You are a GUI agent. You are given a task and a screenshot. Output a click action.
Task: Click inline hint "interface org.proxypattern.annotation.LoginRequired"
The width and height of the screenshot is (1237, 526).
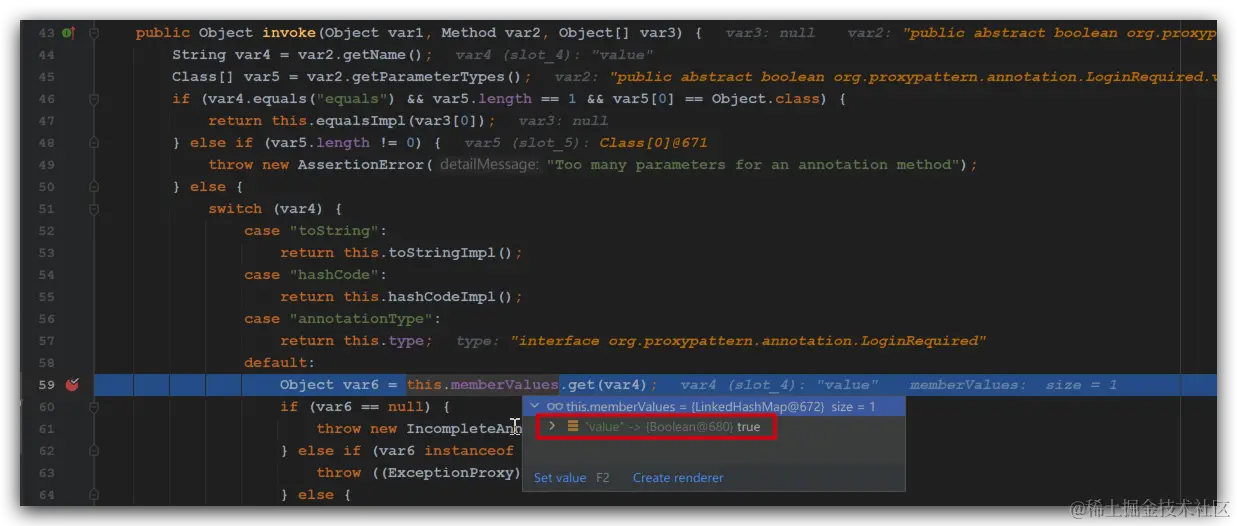(749, 341)
